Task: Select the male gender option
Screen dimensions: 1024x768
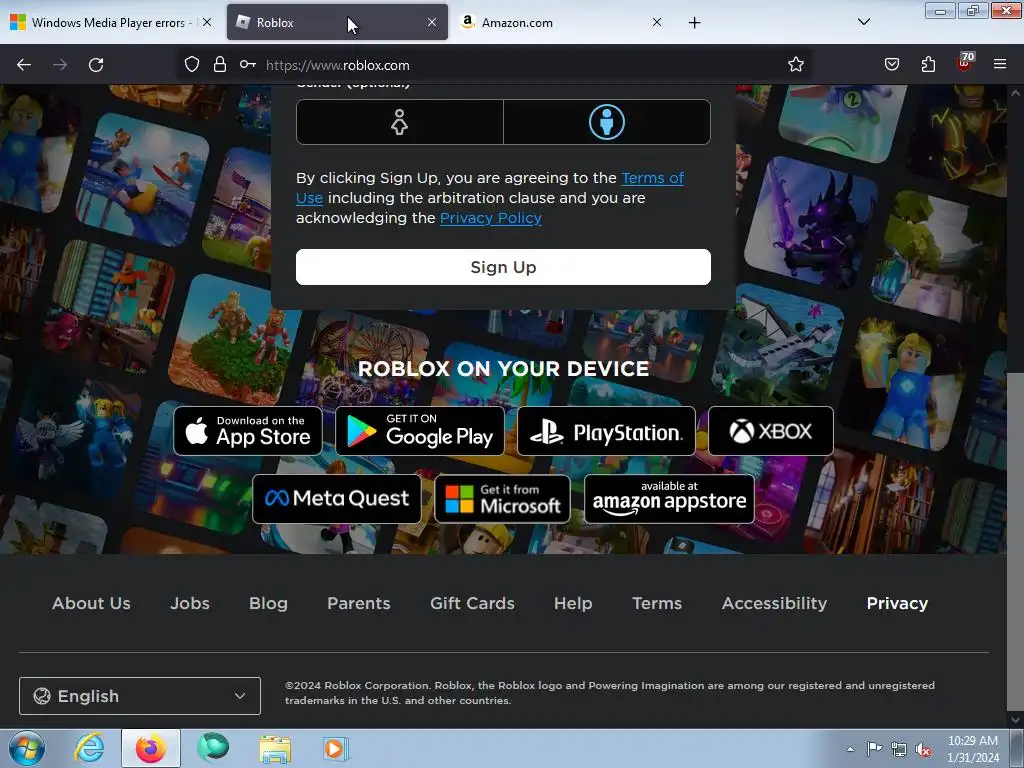Action: point(607,122)
